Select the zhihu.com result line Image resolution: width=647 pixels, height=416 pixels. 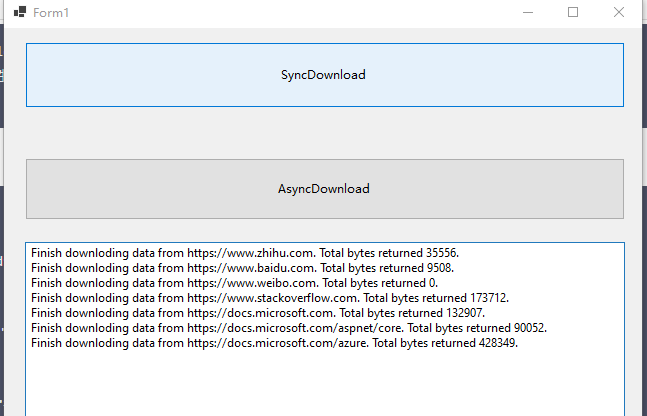tap(245, 253)
